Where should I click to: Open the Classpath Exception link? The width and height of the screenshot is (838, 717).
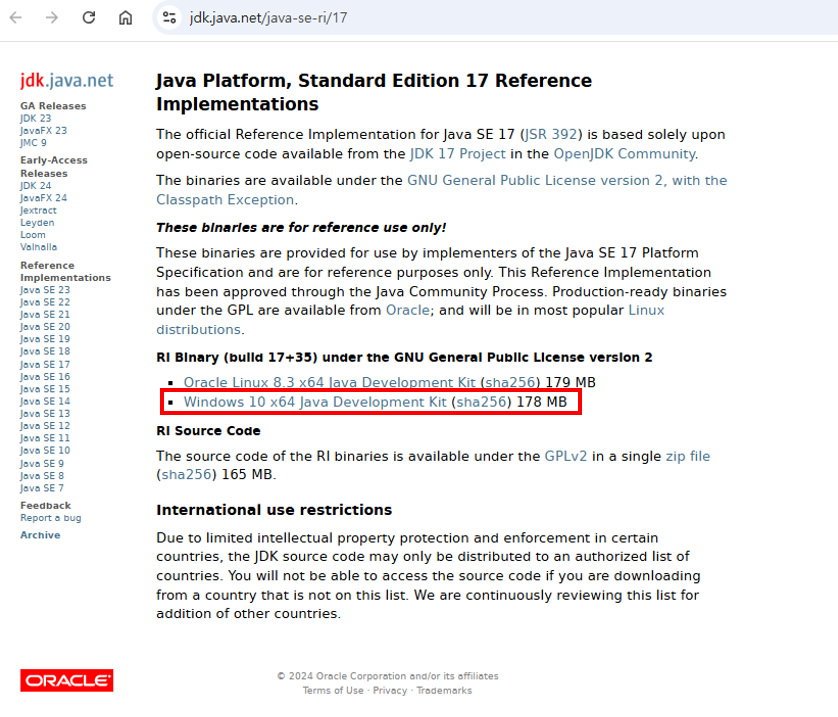pos(225,200)
